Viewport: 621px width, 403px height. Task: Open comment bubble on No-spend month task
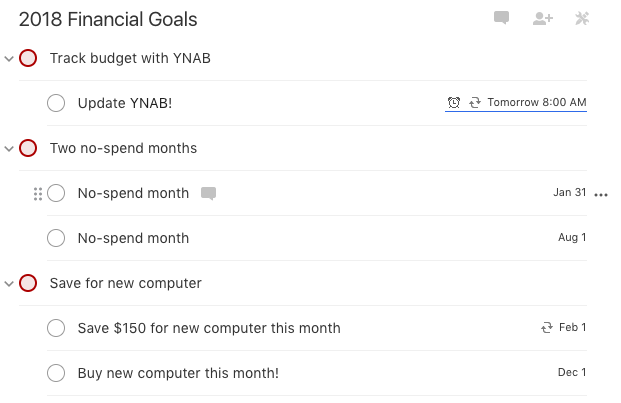point(208,193)
